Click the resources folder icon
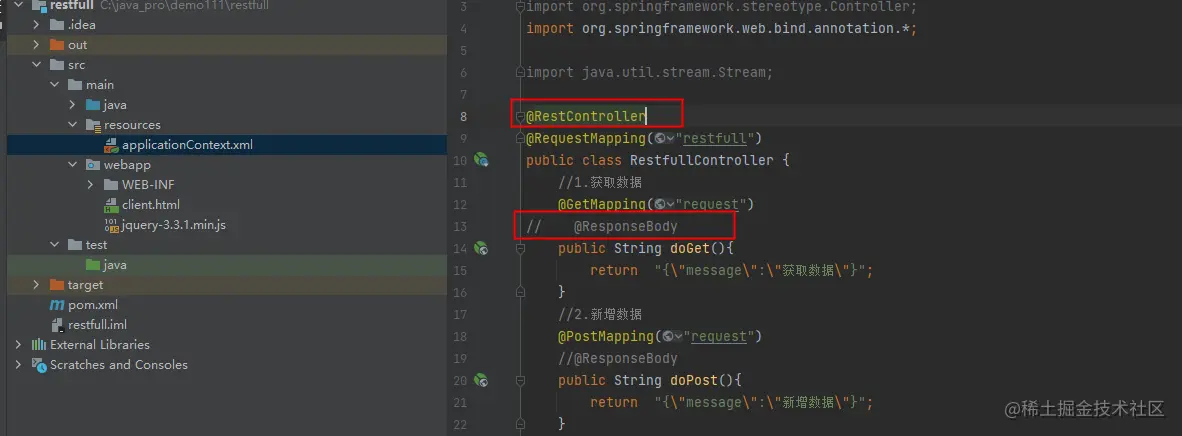Screen dimensions: 1182x436 coord(93,124)
